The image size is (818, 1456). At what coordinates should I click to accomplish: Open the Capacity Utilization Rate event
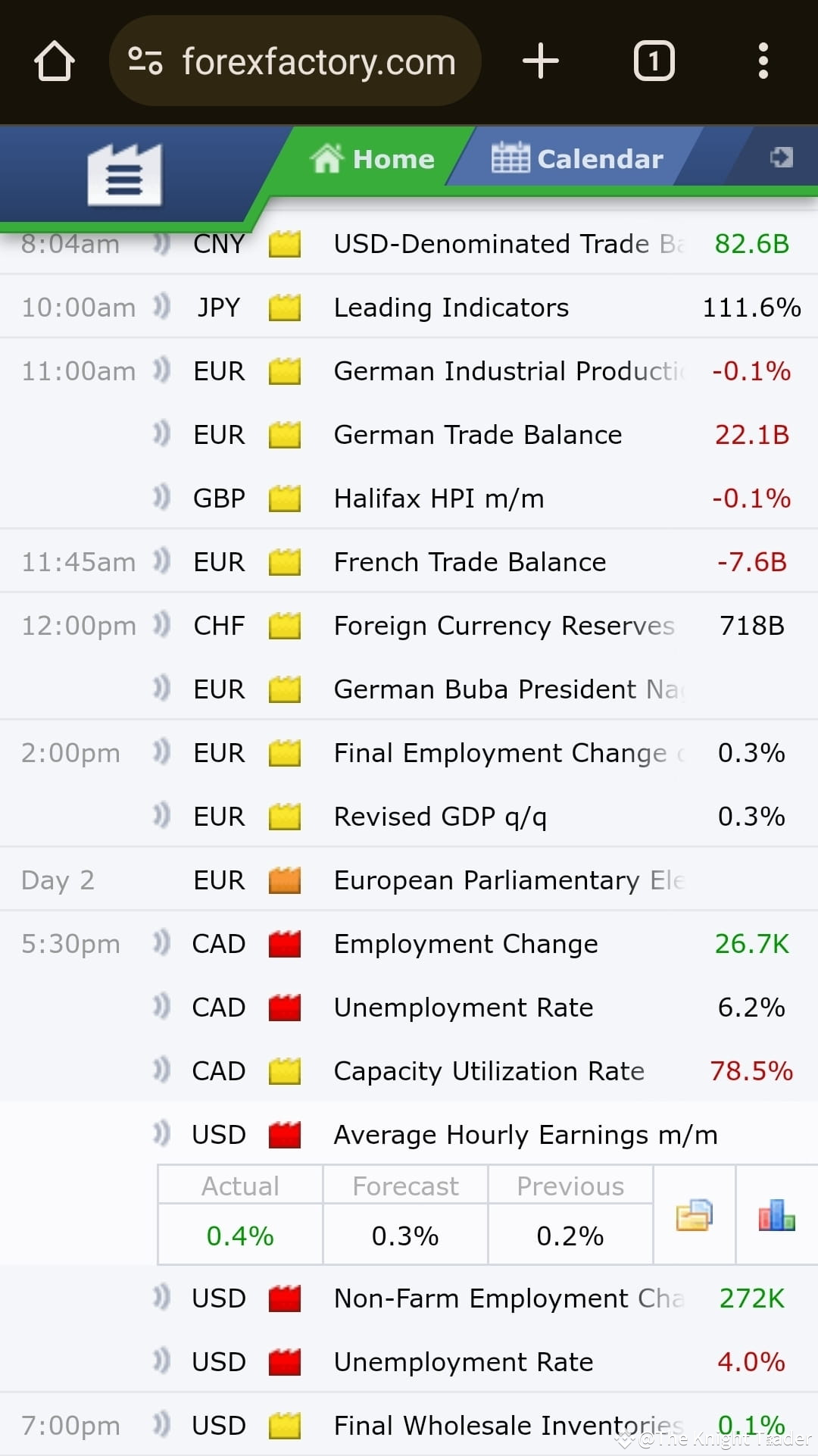click(x=489, y=1071)
